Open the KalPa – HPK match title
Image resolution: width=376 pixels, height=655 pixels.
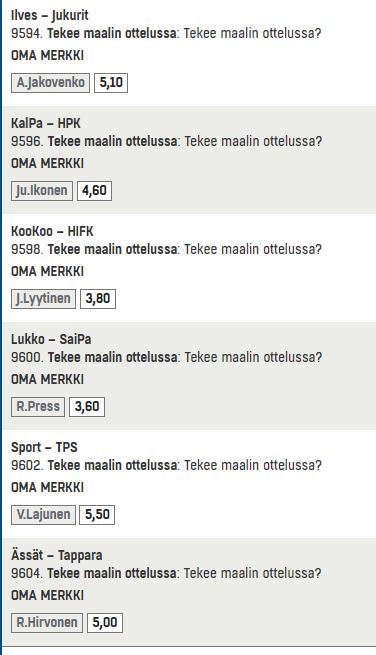pos(46,123)
